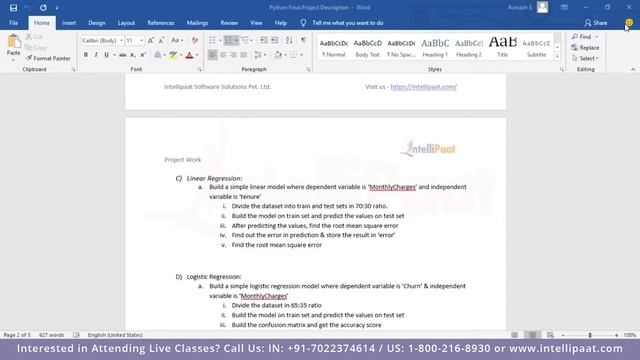This screenshot has height=360, width=640.
Task: Open the Find dropdown arrow
Action: coord(597,37)
